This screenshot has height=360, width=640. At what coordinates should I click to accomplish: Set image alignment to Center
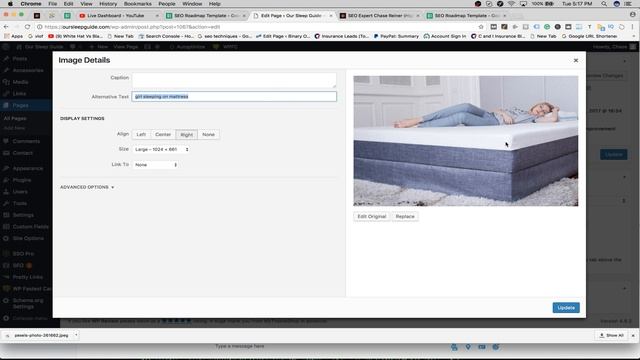[x=163, y=134]
